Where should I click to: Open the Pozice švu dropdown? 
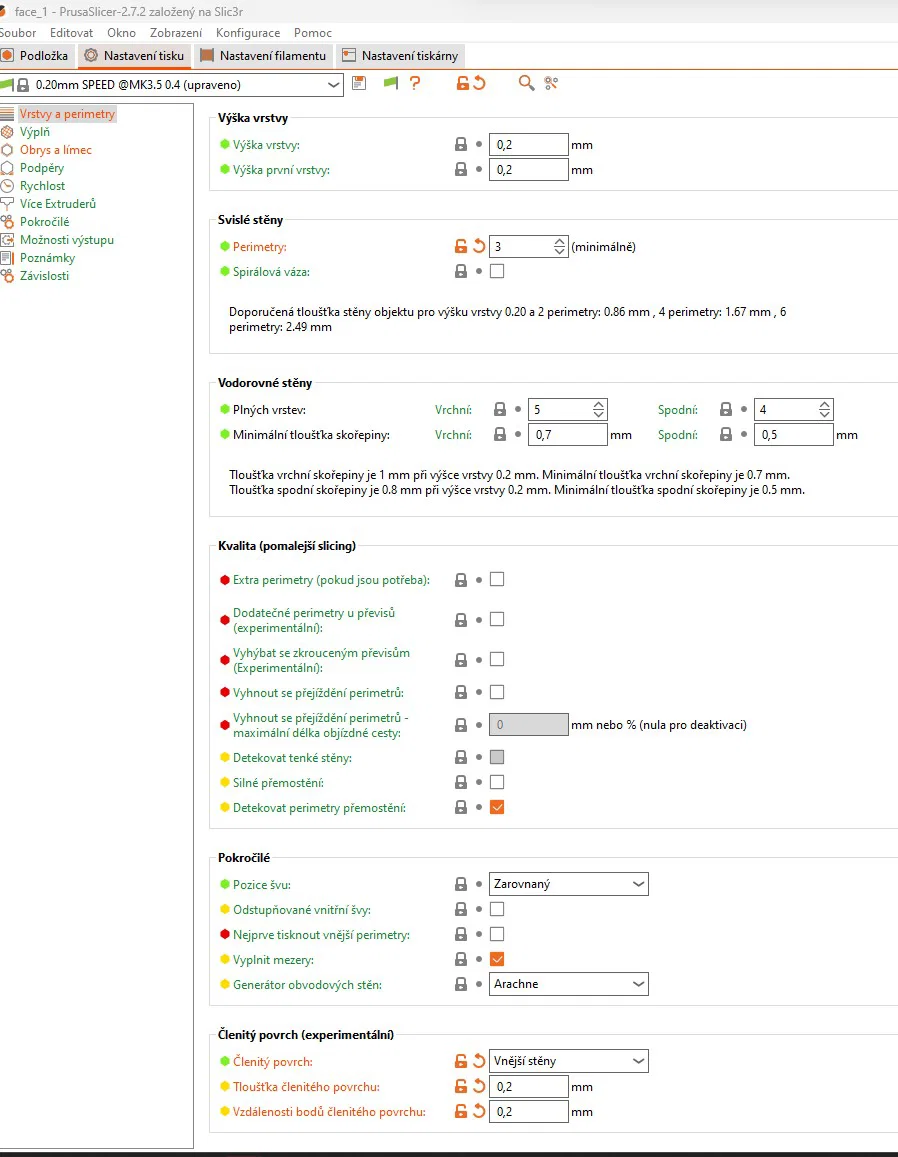(569, 884)
